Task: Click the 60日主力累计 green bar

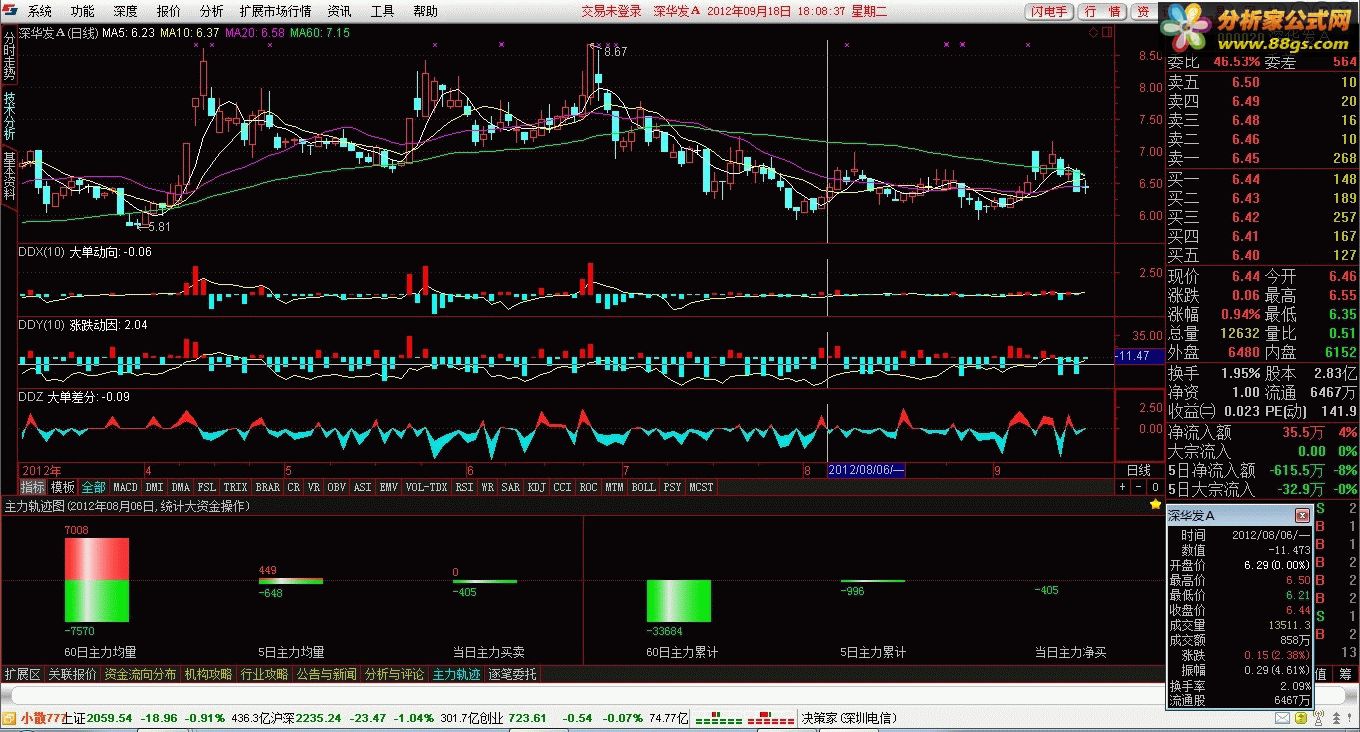Action: pyautogui.click(x=679, y=600)
